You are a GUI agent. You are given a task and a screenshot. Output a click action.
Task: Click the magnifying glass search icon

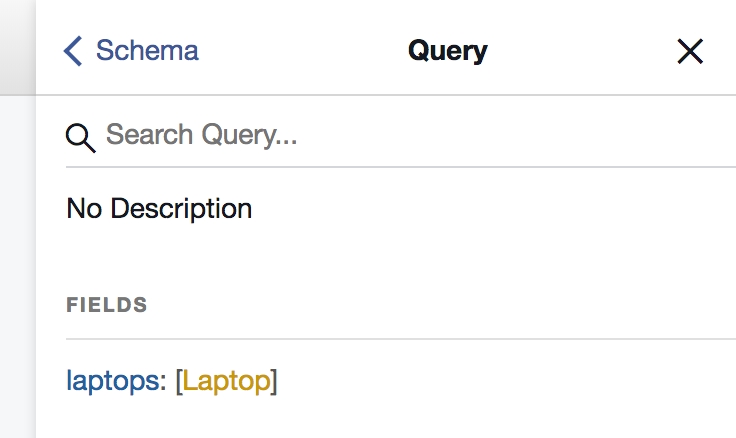pos(80,137)
